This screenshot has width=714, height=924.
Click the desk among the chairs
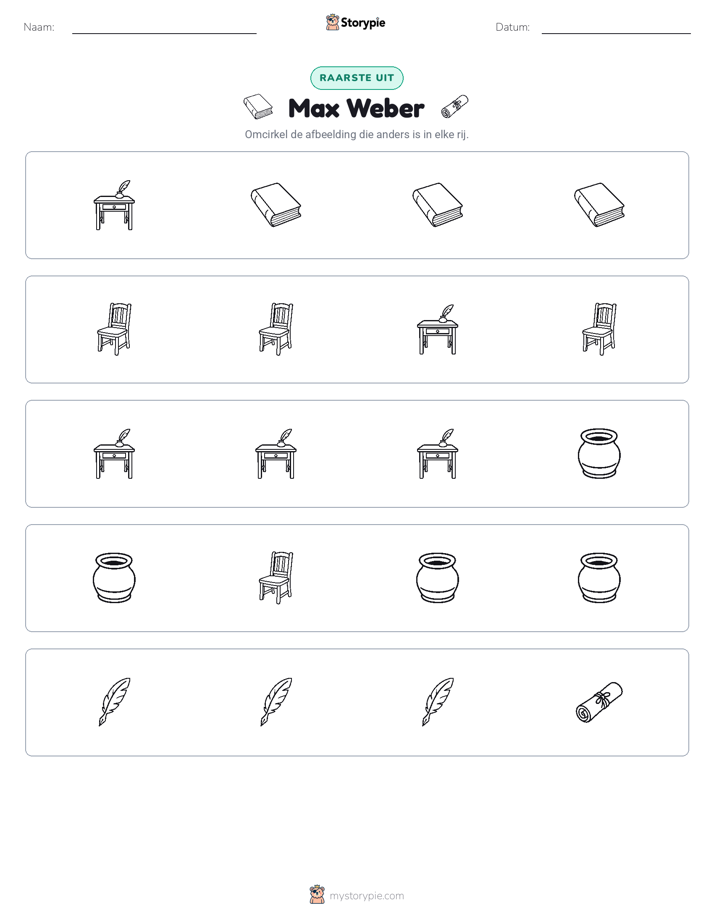[x=438, y=329]
